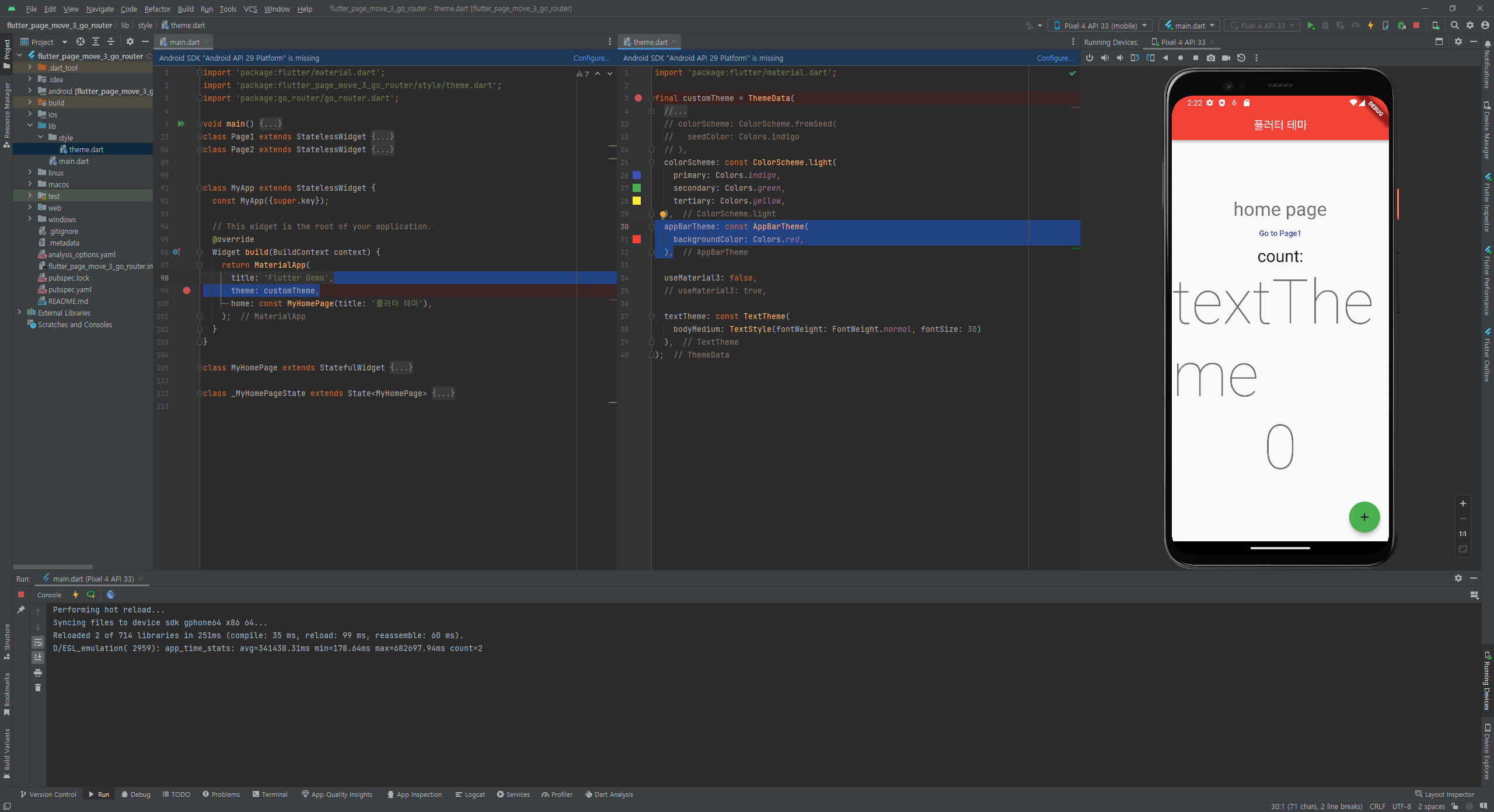
Task: Switch to the main.dart editor tab
Action: pyautogui.click(x=184, y=42)
